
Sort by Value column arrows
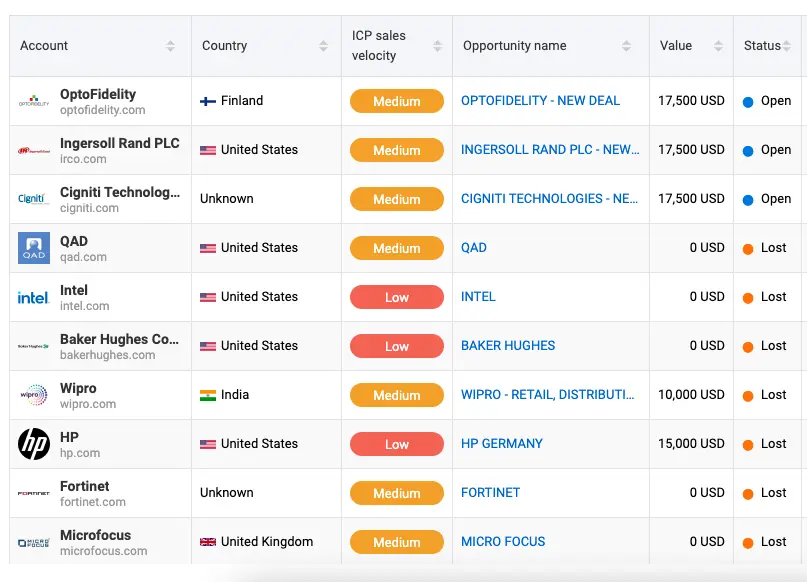tap(718, 46)
